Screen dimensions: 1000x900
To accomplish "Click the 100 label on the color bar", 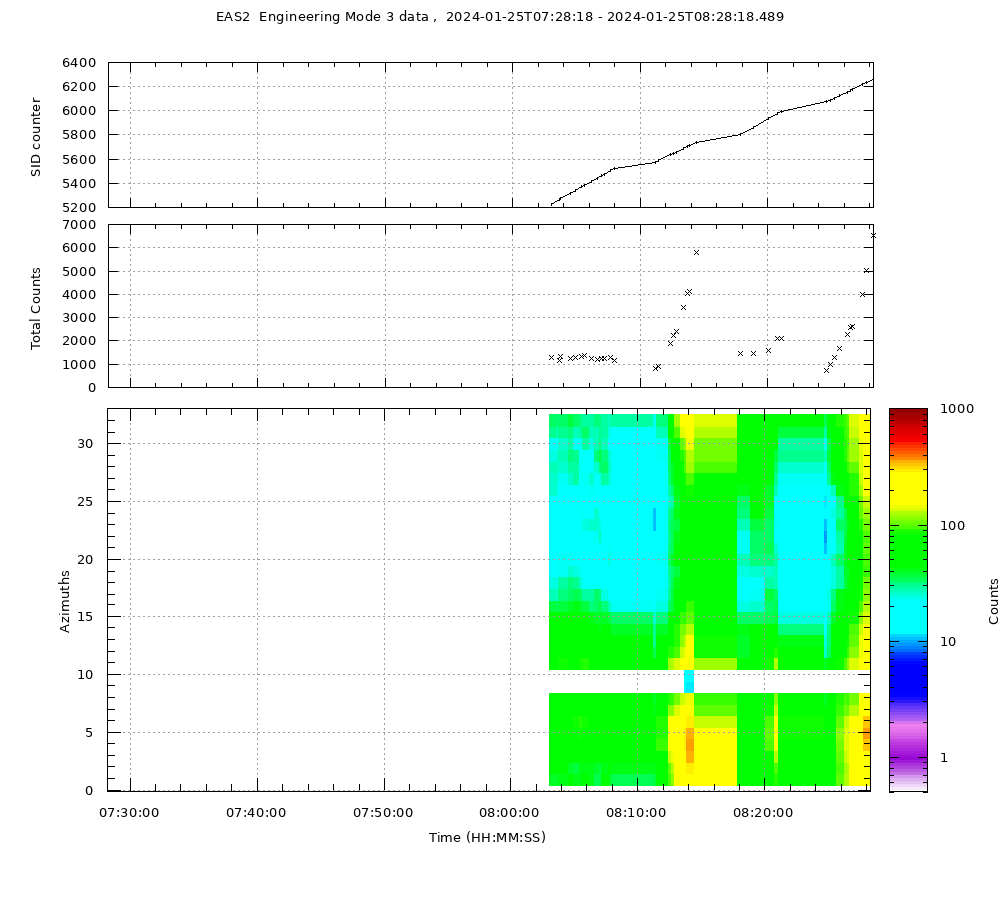I will [x=953, y=526].
